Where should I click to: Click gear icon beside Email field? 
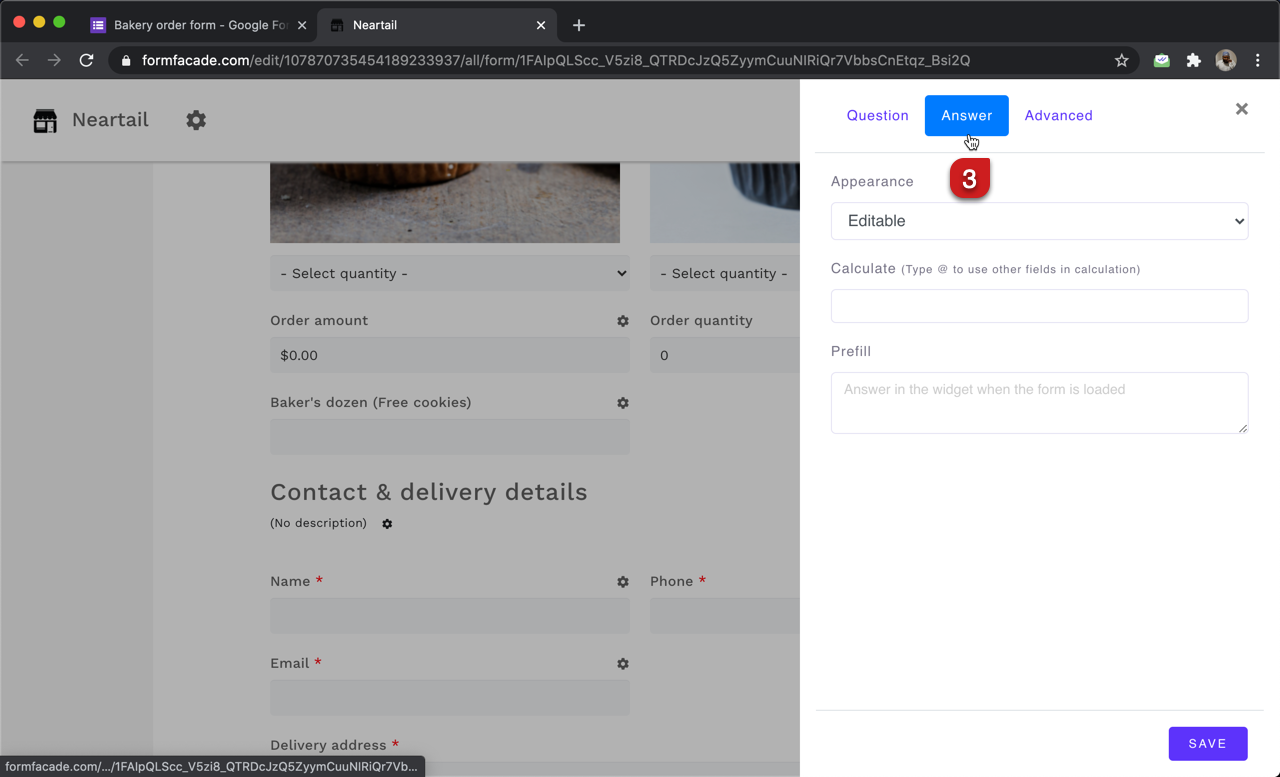622,663
